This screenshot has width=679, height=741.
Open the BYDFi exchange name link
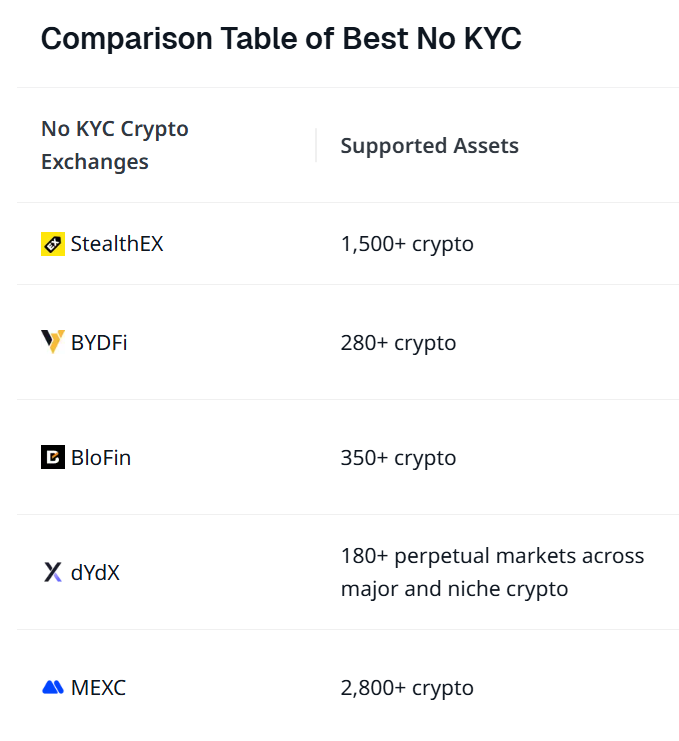[x=99, y=343]
